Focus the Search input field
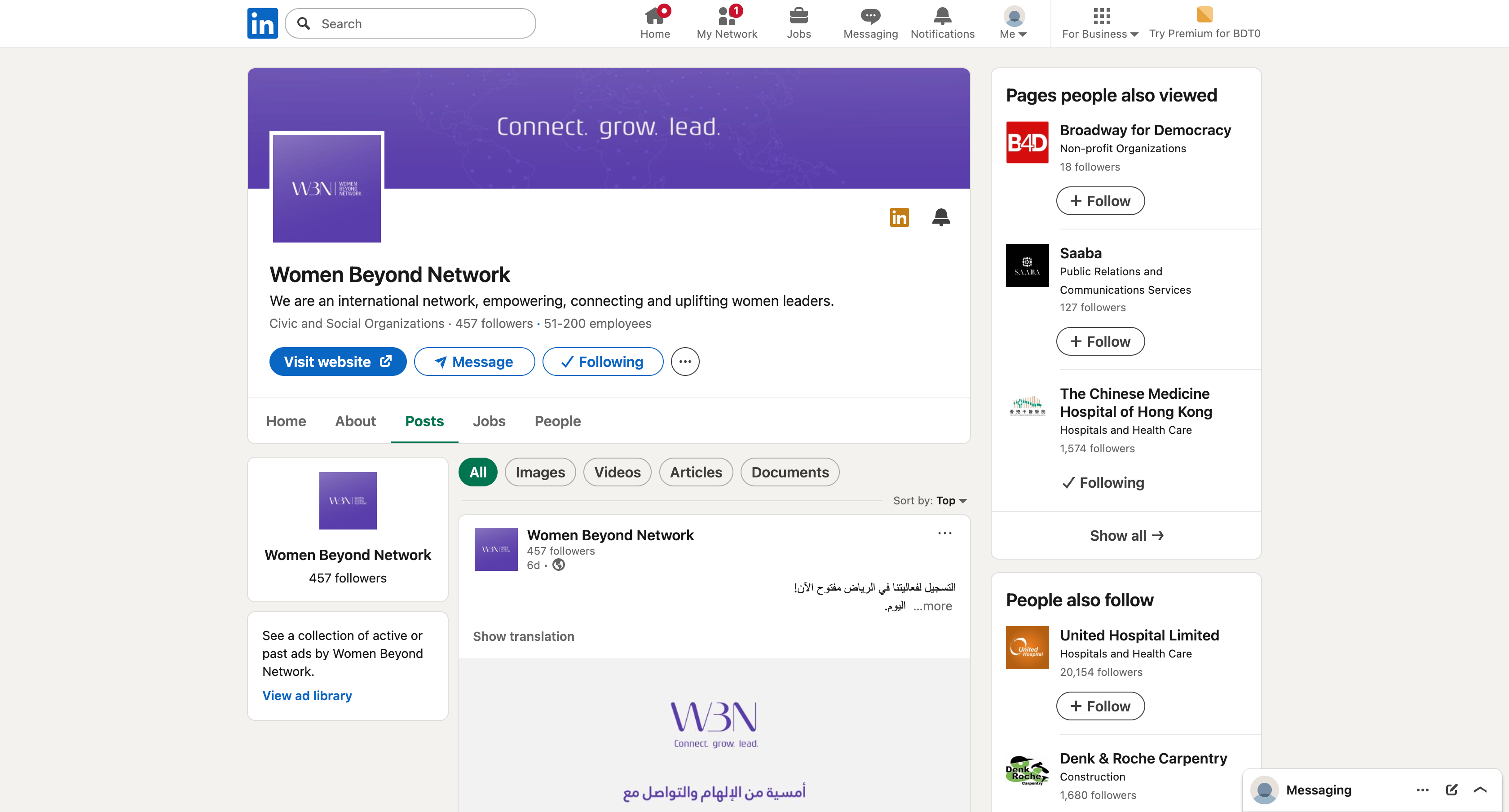This screenshot has width=1509, height=812. pos(410,23)
